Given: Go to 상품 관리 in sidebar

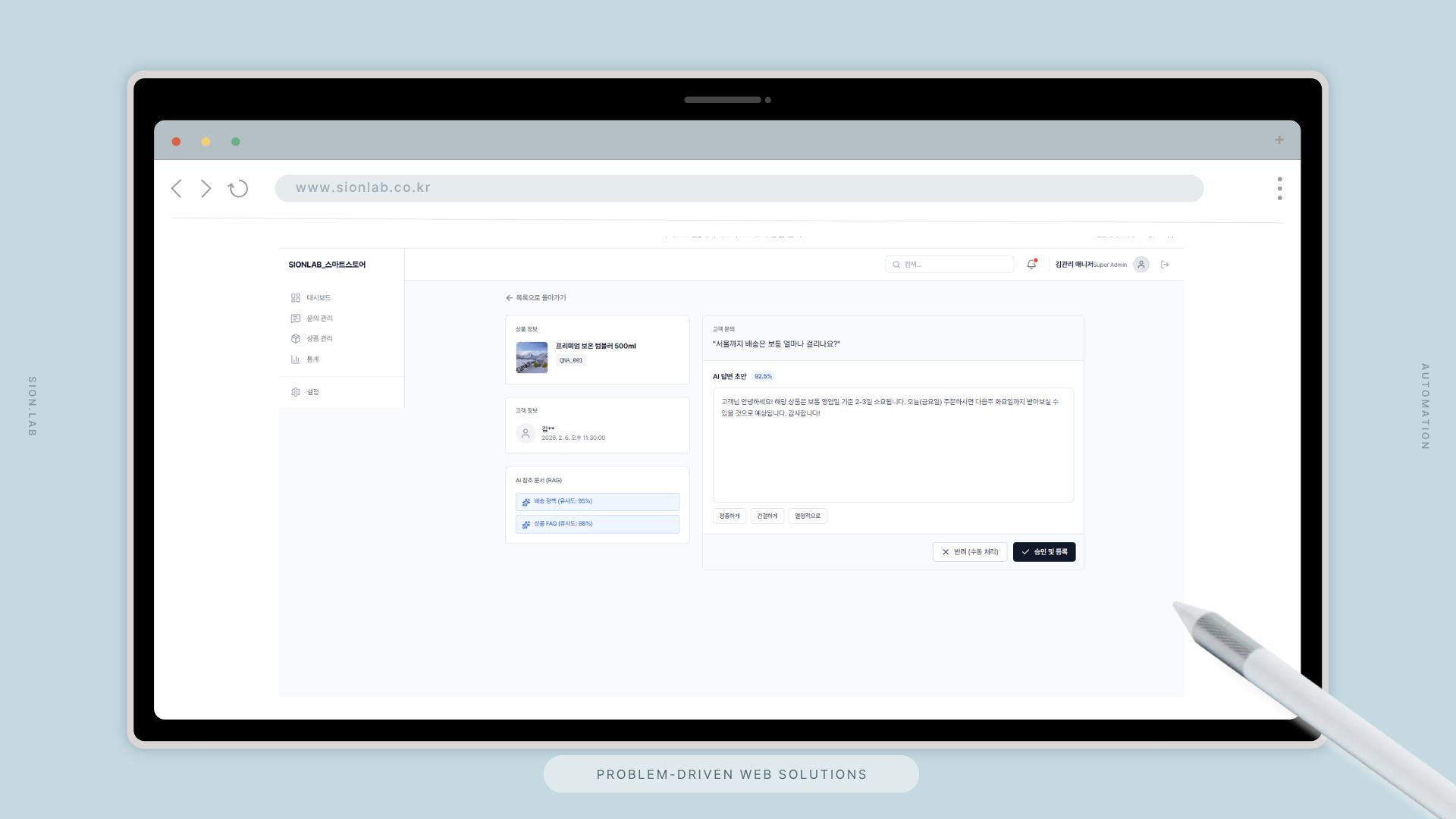Looking at the screenshot, I should pos(318,339).
